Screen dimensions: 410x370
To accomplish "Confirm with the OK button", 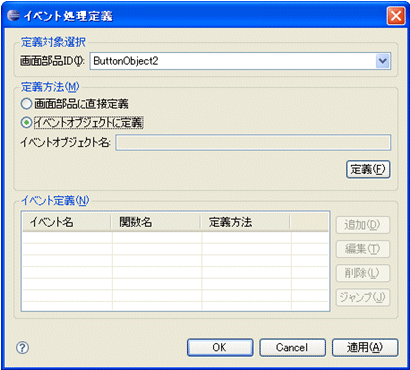I will coord(220,348).
